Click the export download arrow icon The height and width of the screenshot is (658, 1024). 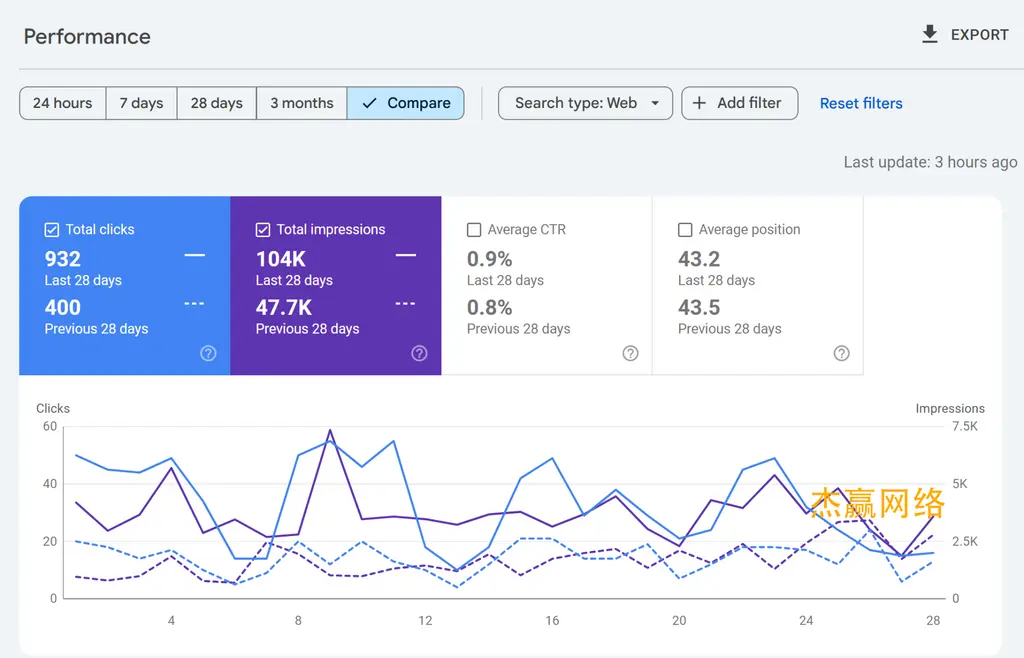click(x=929, y=34)
